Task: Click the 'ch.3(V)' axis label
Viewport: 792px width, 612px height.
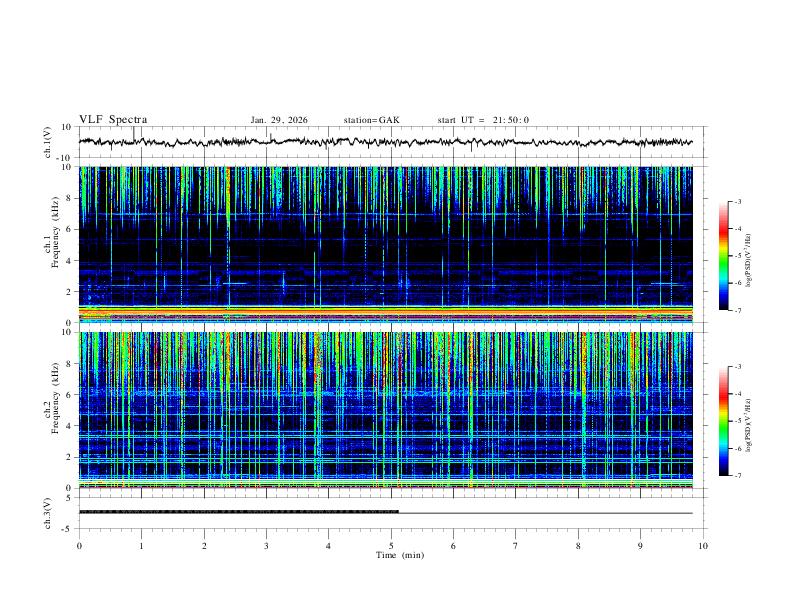Action: [48, 513]
